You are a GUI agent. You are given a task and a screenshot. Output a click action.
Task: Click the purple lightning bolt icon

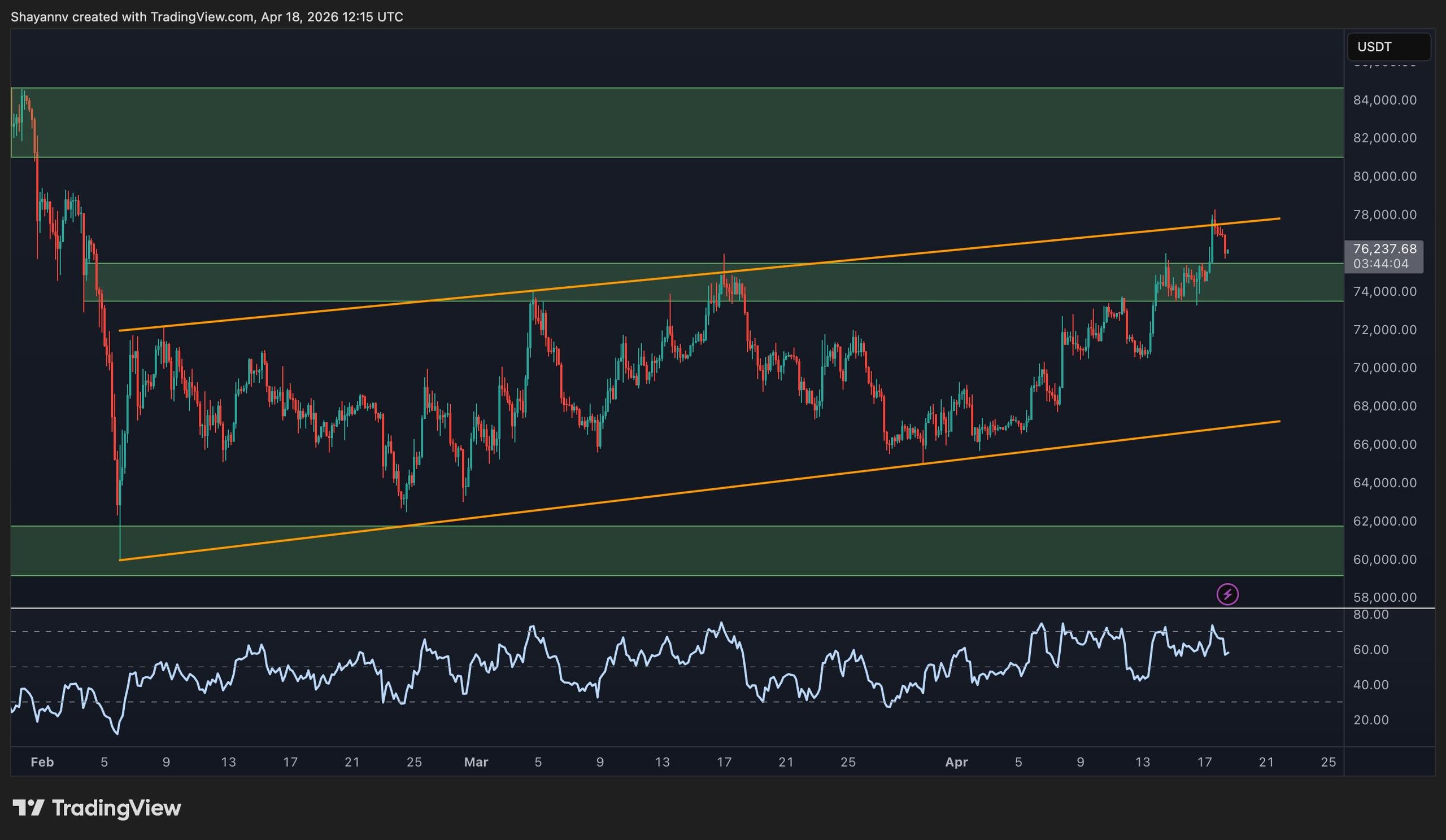click(x=1227, y=594)
